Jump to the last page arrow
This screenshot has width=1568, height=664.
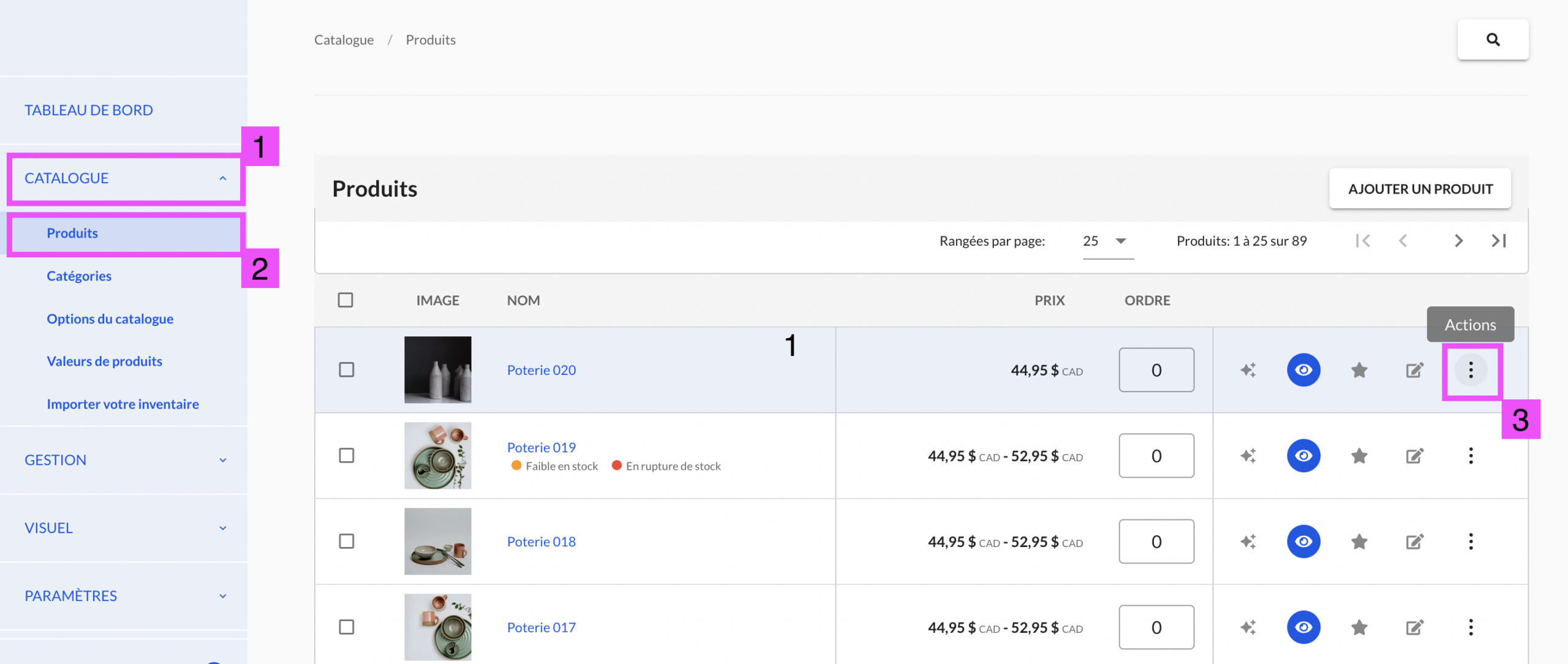coord(1498,241)
